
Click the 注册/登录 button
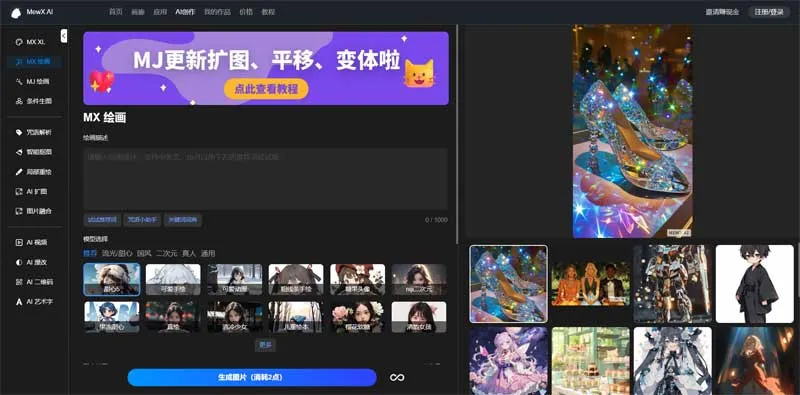[x=769, y=12]
